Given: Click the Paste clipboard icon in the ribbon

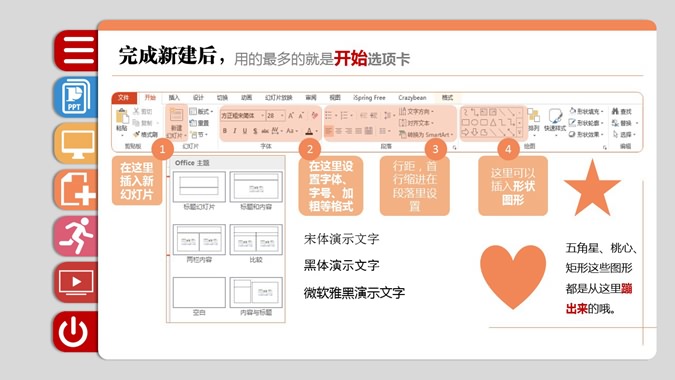Looking at the screenshot, I should click(122, 120).
